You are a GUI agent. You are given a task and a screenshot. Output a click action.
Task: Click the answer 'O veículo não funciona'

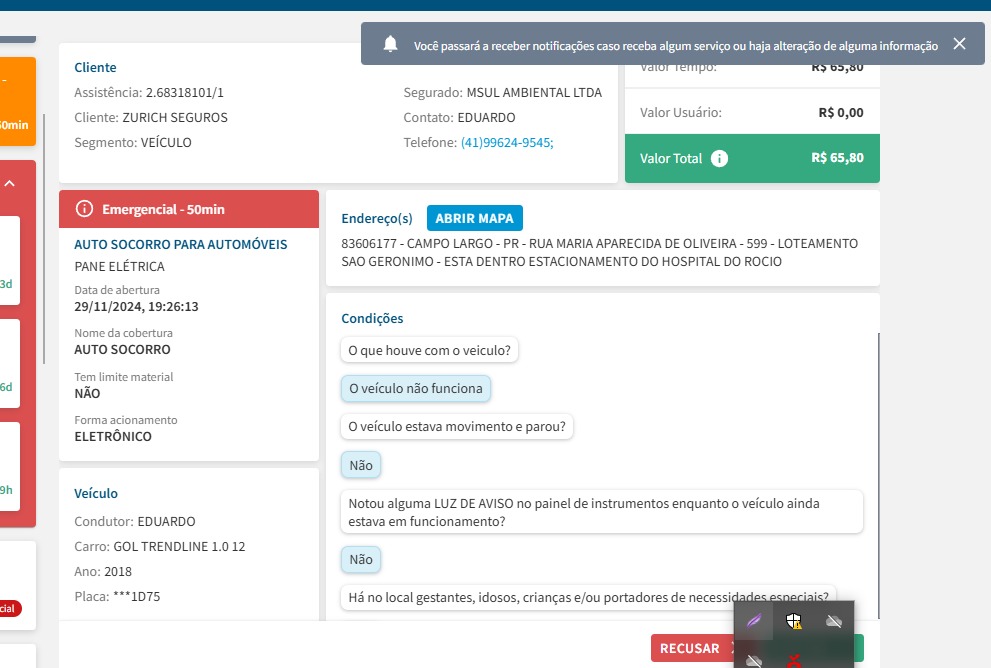[416, 388]
